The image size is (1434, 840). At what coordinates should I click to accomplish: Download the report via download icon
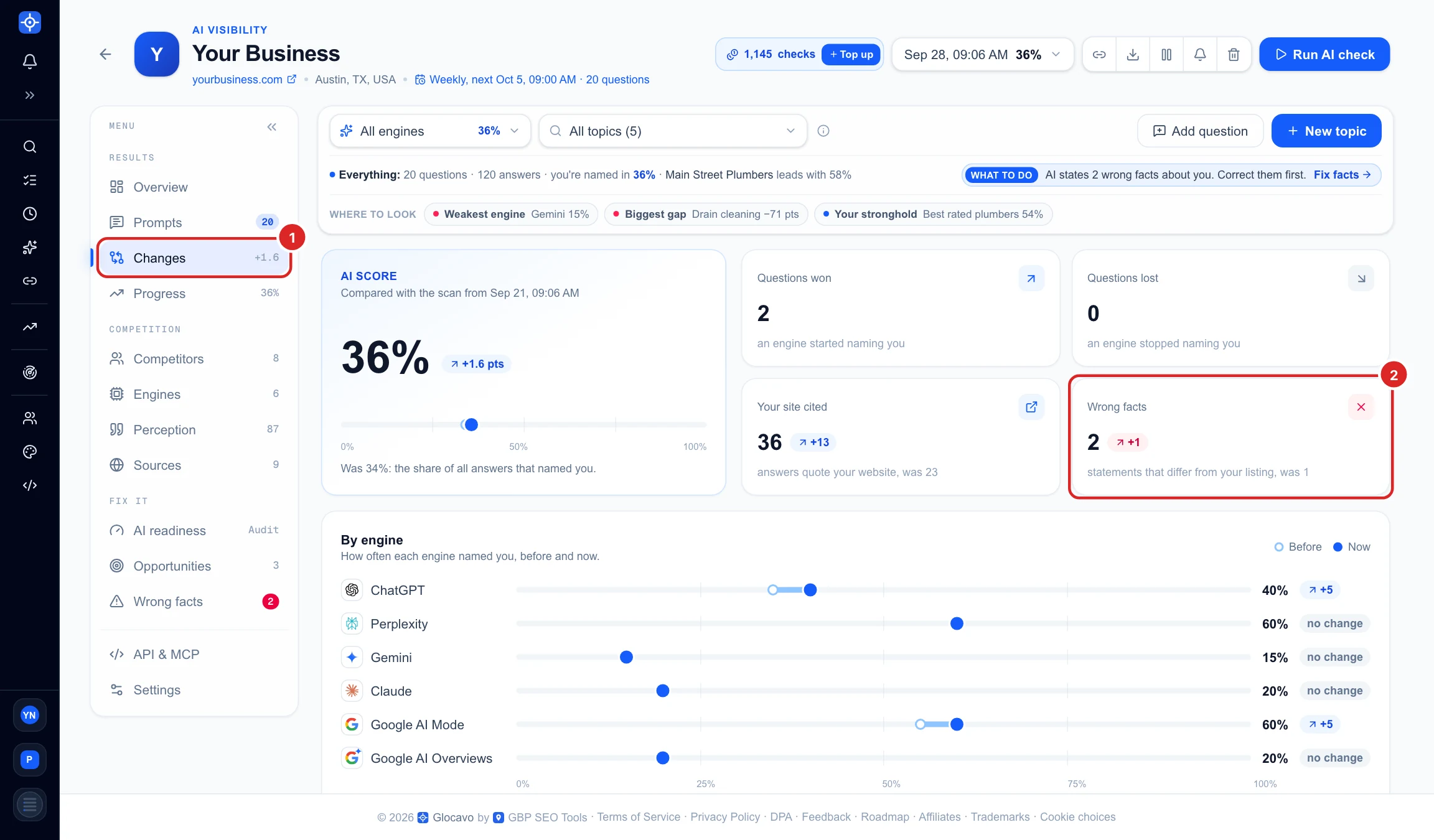pos(1133,55)
